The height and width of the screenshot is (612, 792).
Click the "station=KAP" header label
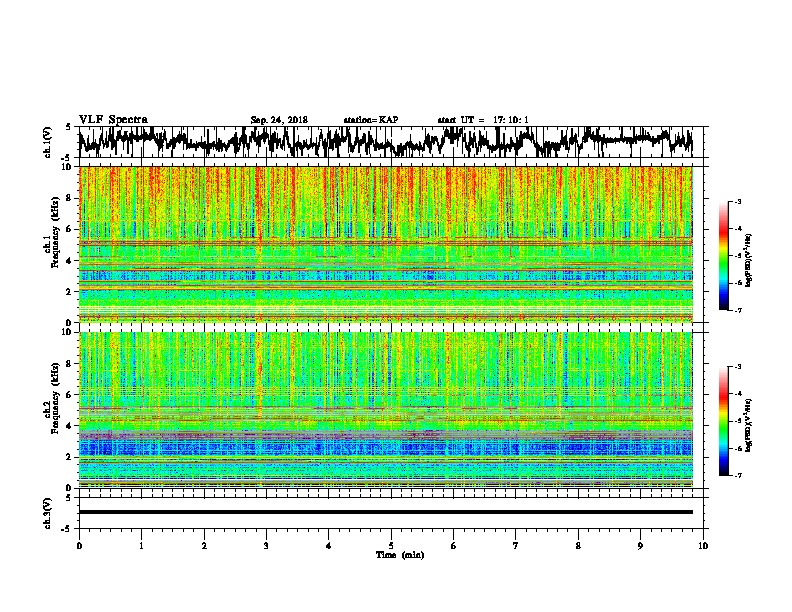click(371, 120)
